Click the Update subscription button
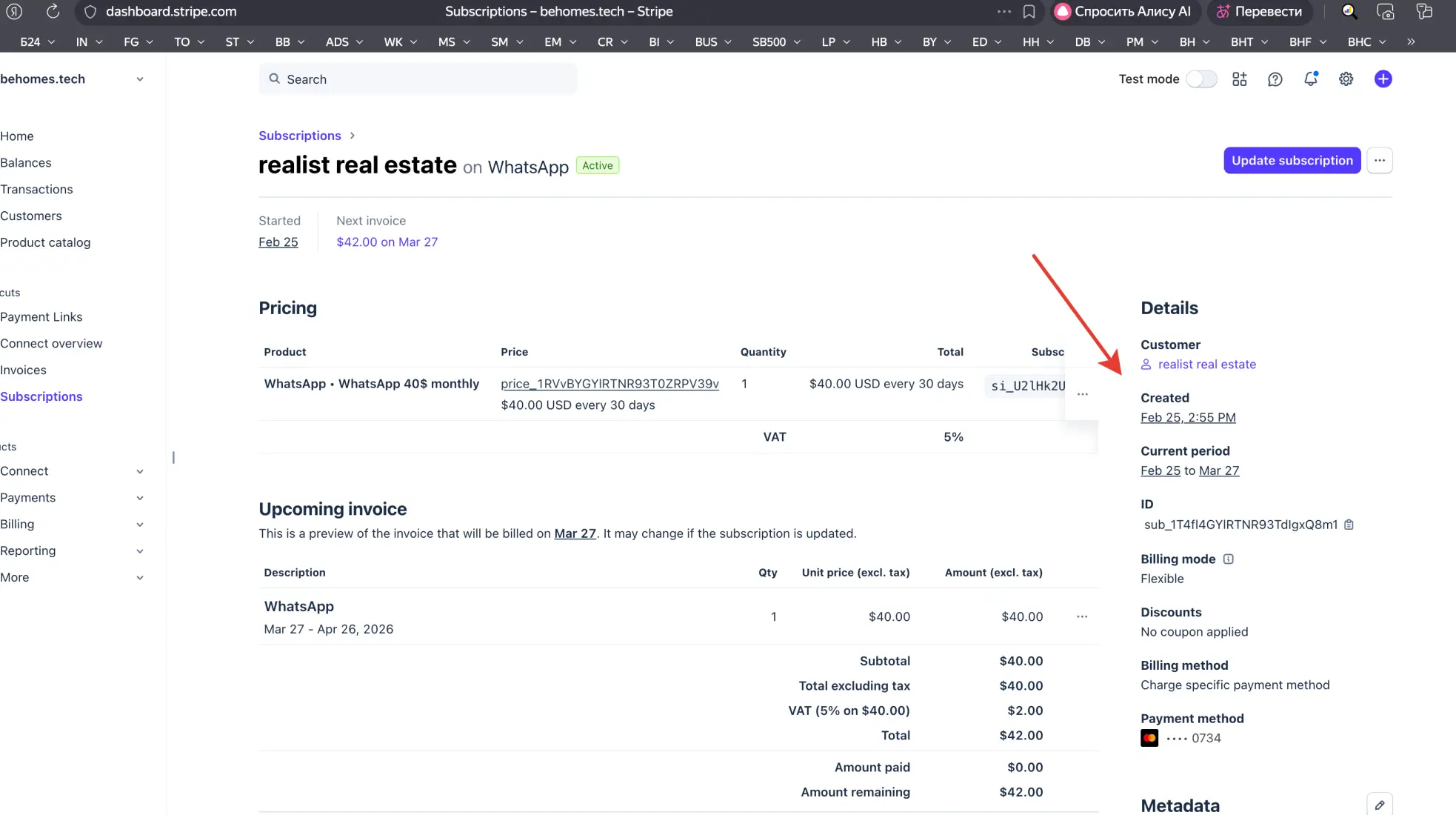This screenshot has width=1456, height=815. [1292, 161]
